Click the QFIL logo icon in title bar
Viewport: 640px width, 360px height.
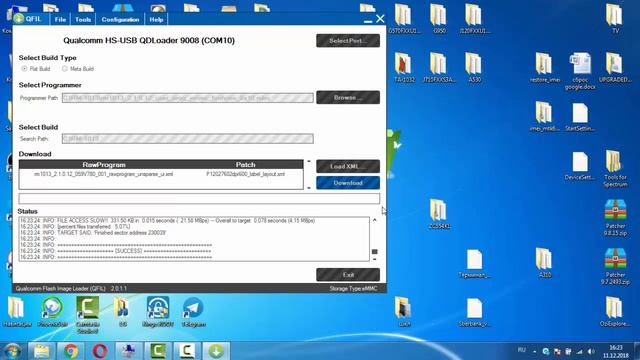click(19, 19)
